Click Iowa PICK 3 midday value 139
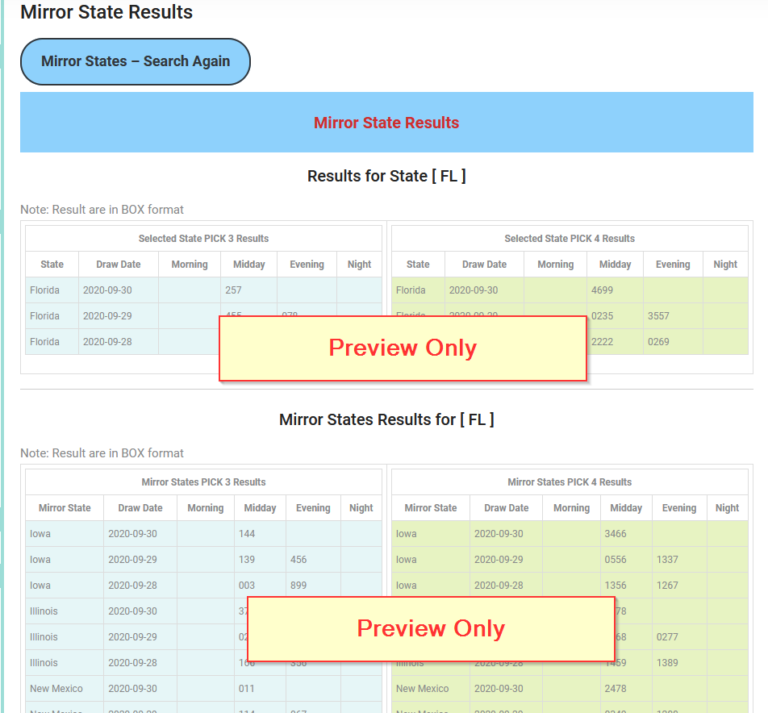This screenshot has height=713, width=768. coord(247,560)
